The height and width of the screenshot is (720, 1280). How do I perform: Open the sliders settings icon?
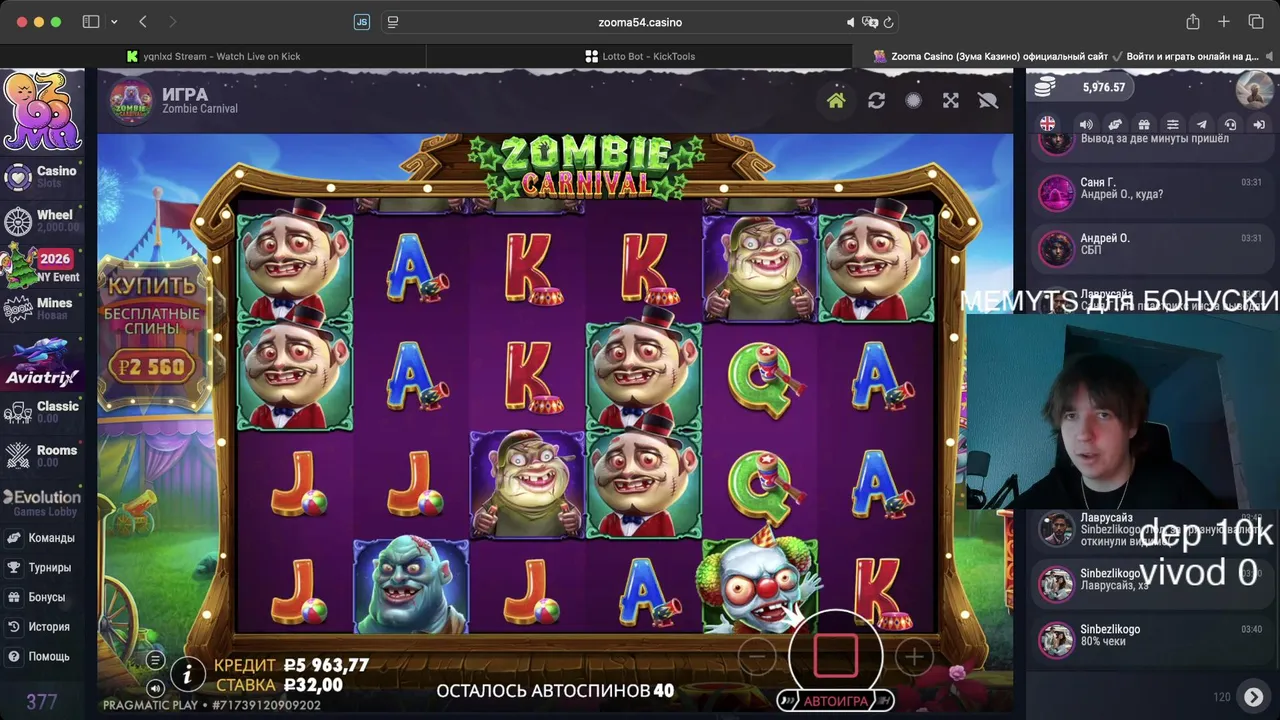point(1173,125)
